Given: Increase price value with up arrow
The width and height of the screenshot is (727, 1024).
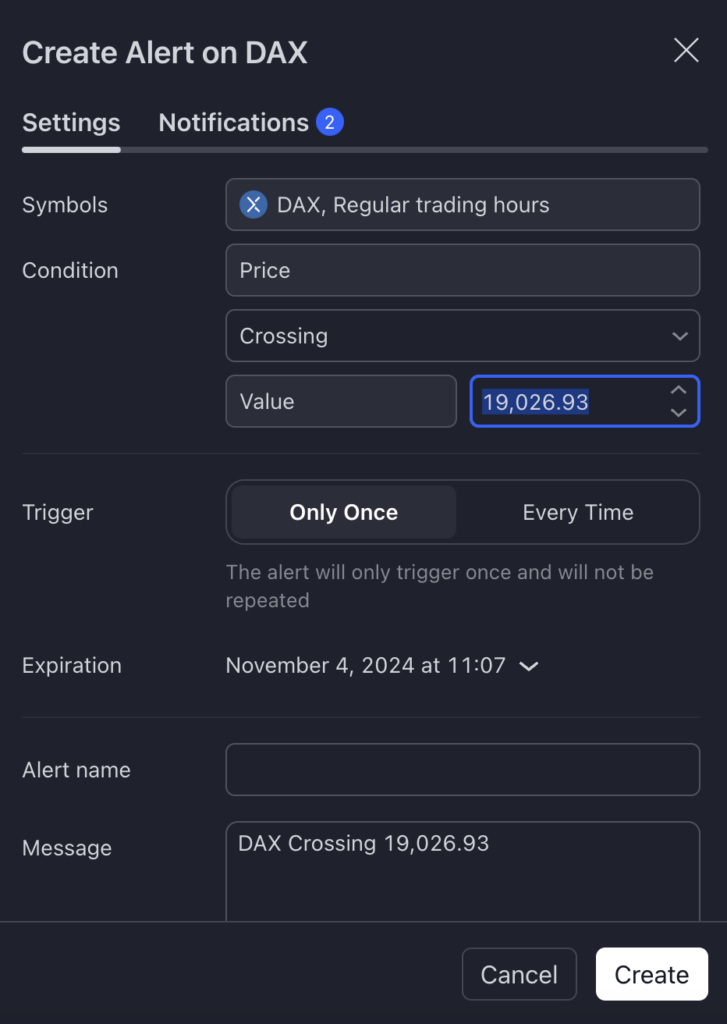Looking at the screenshot, I should tap(679, 390).
